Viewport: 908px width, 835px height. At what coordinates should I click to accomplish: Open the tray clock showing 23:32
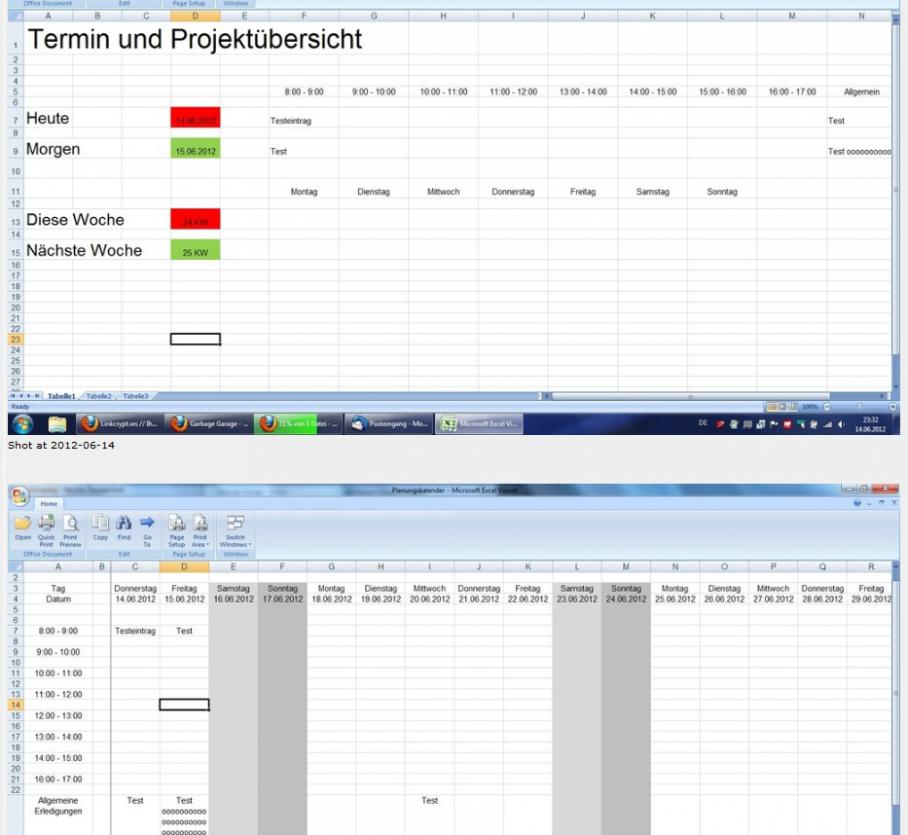[x=870, y=424]
